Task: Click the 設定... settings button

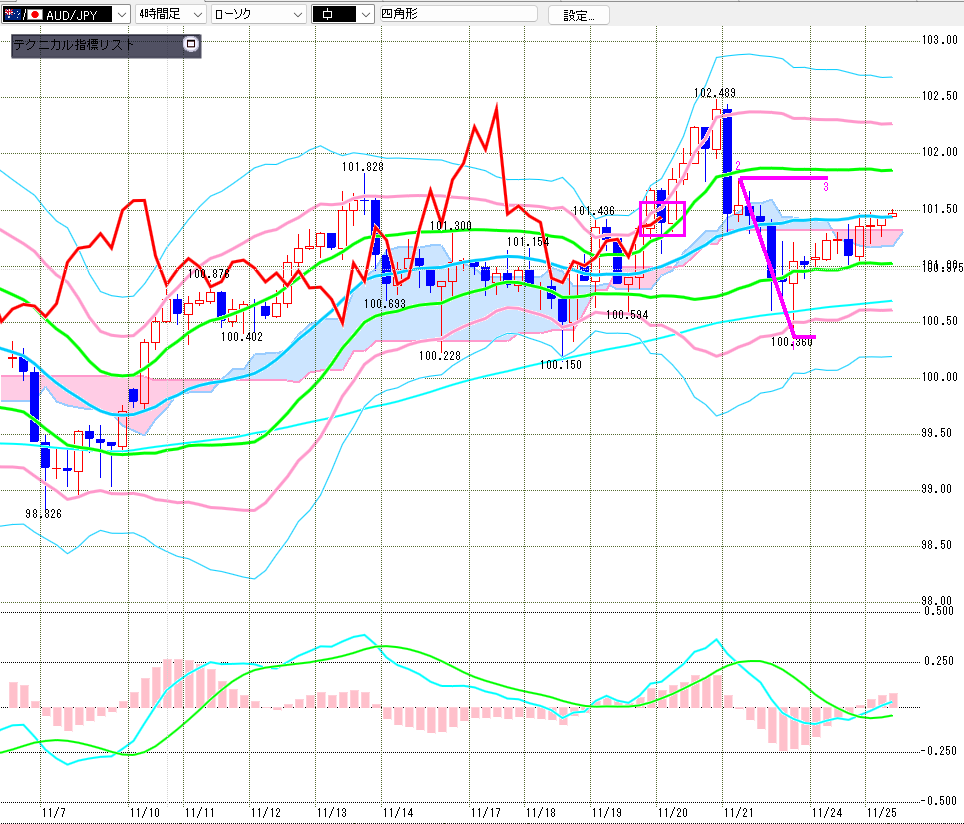Action: 578,14
